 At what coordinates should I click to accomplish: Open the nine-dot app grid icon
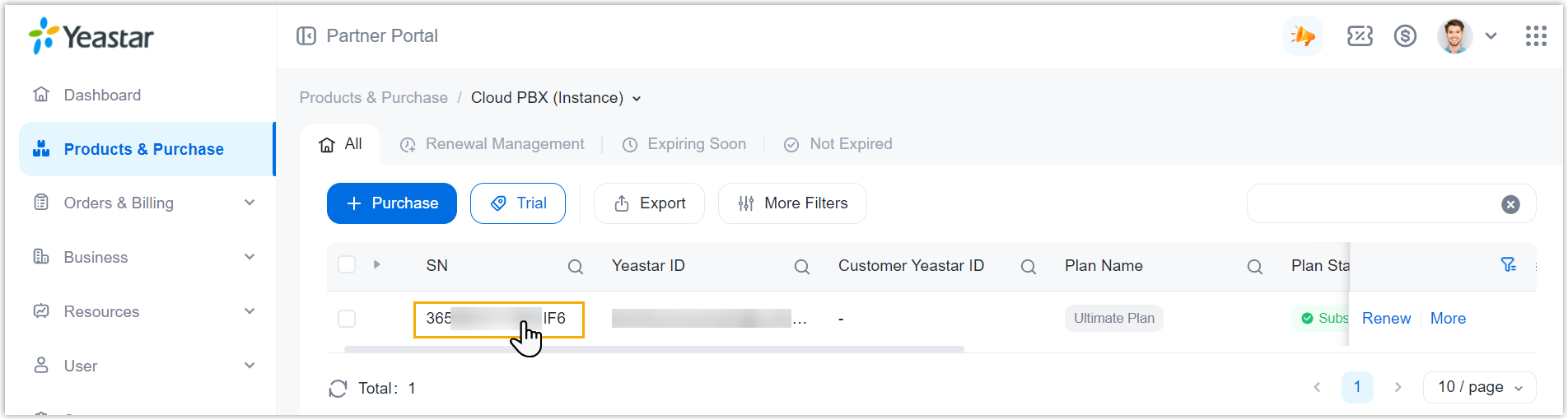pos(1535,36)
